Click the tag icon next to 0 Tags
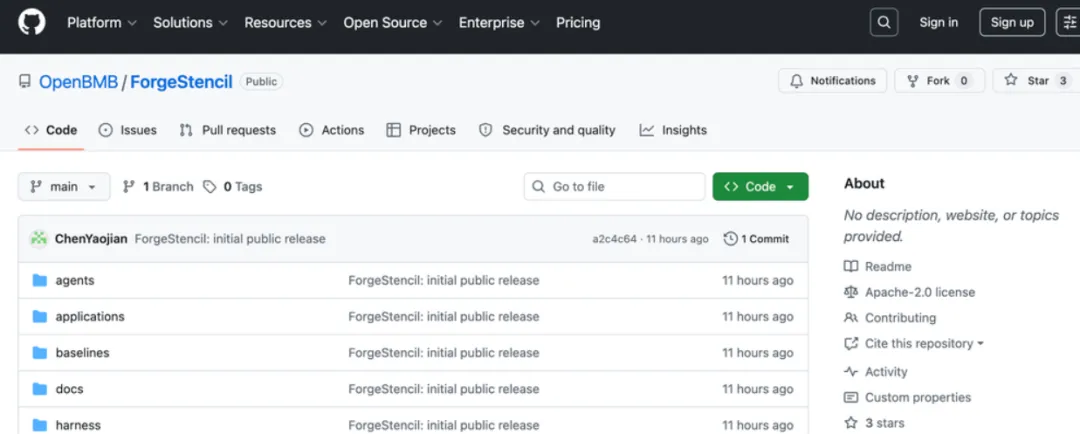Viewport: 1080px width, 434px height. (x=209, y=187)
